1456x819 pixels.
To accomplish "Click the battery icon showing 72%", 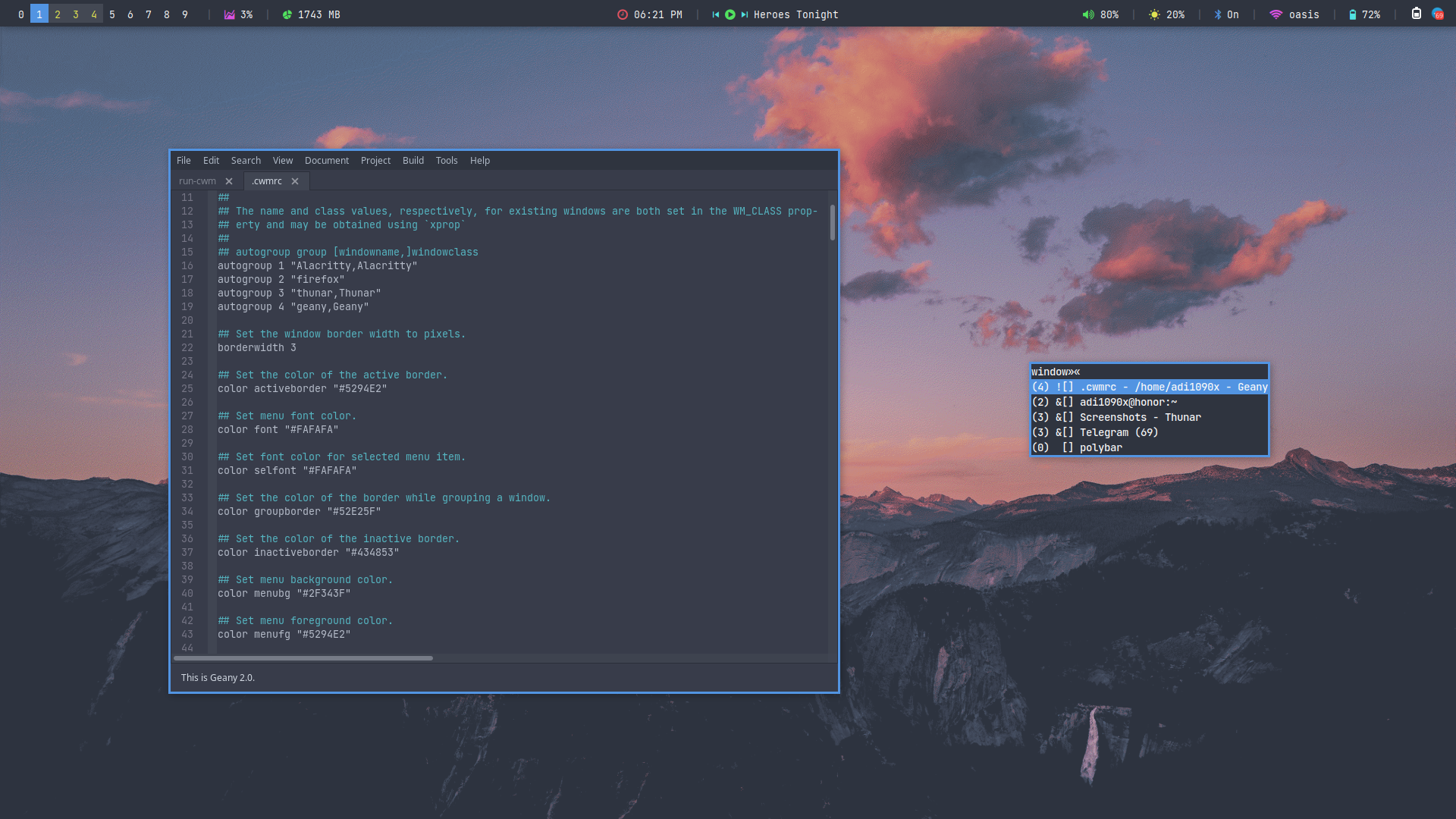I will pos(1352,14).
